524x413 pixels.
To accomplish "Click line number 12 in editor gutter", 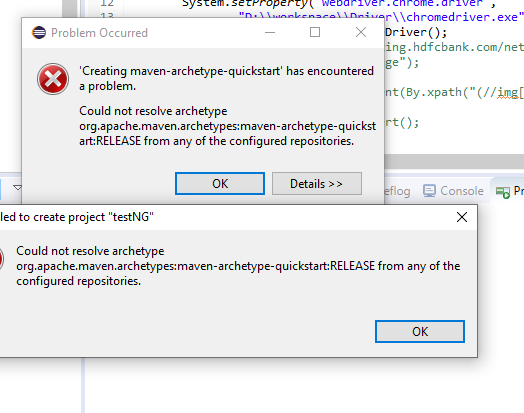I will point(107,3).
